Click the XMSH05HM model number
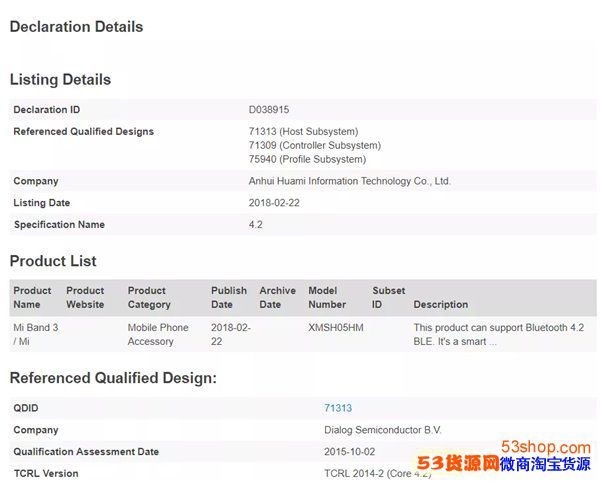This screenshot has width=600, height=482. pyautogui.click(x=336, y=328)
